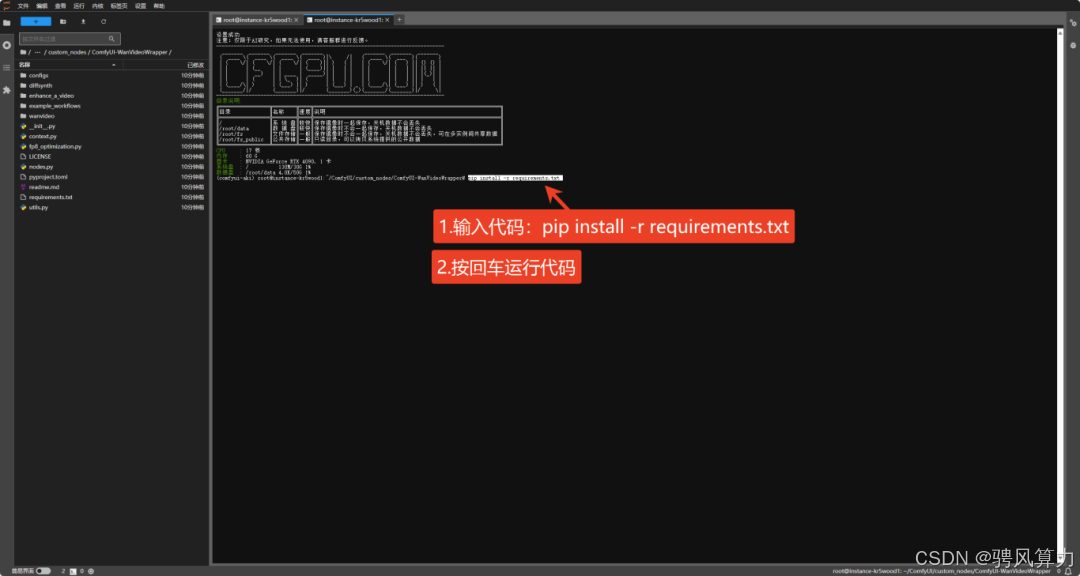1080x576 pixels.
Task: Click the blue new launcher plus button
Action: [x=36, y=21]
